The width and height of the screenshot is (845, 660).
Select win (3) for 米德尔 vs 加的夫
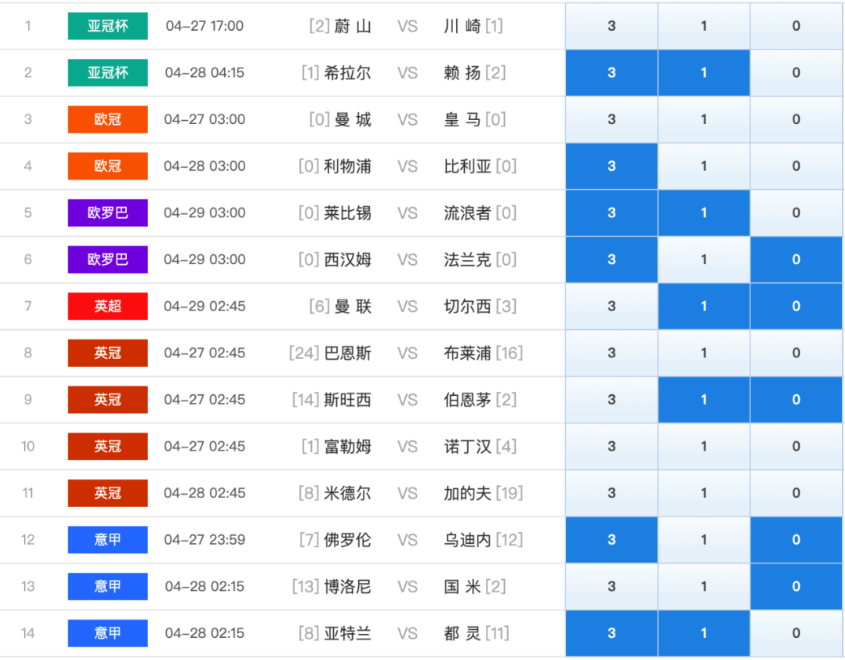pyautogui.click(x=612, y=493)
